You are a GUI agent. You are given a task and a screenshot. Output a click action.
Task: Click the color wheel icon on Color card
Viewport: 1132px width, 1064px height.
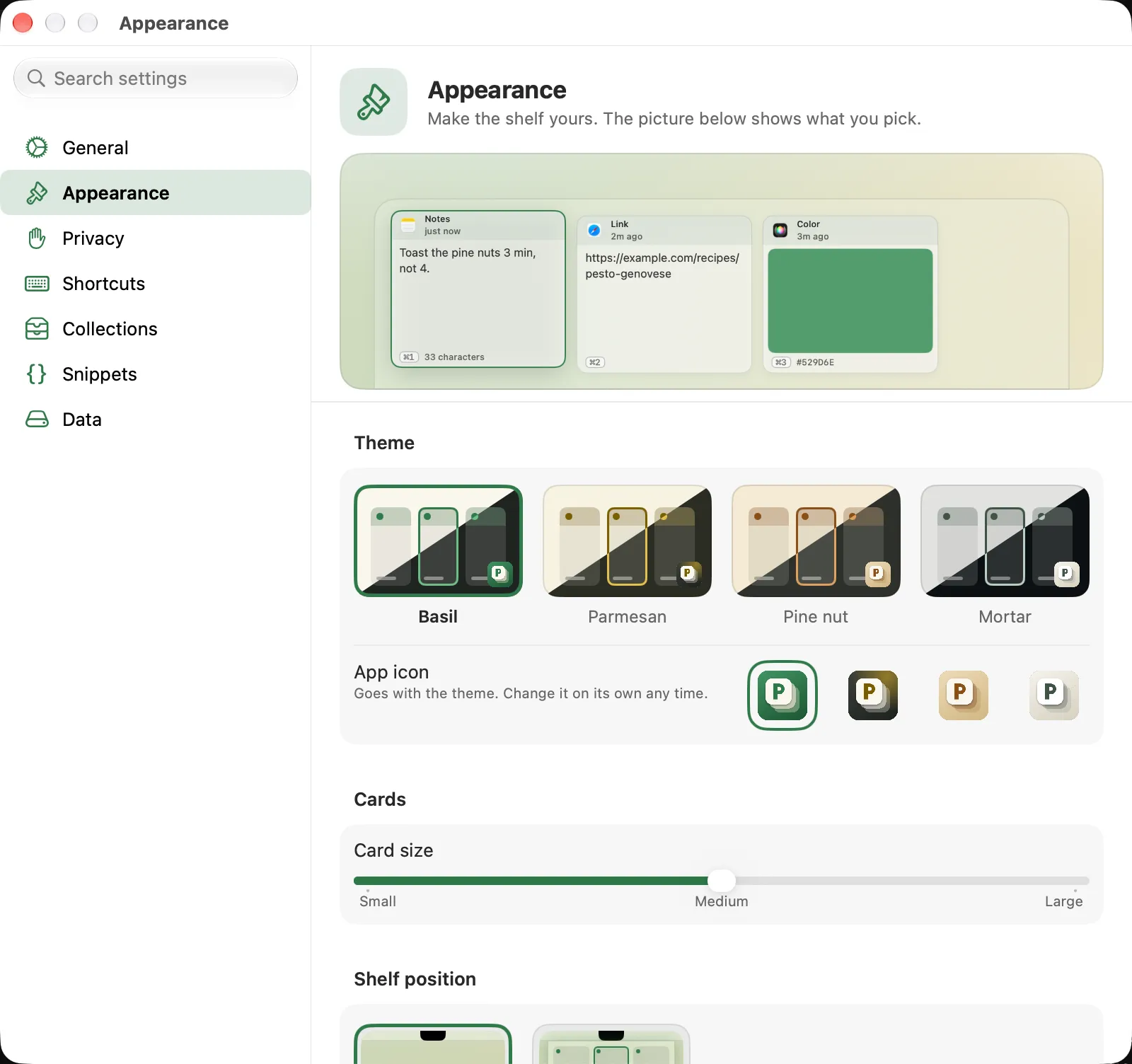pyautogui.click(x=780, y=230)
